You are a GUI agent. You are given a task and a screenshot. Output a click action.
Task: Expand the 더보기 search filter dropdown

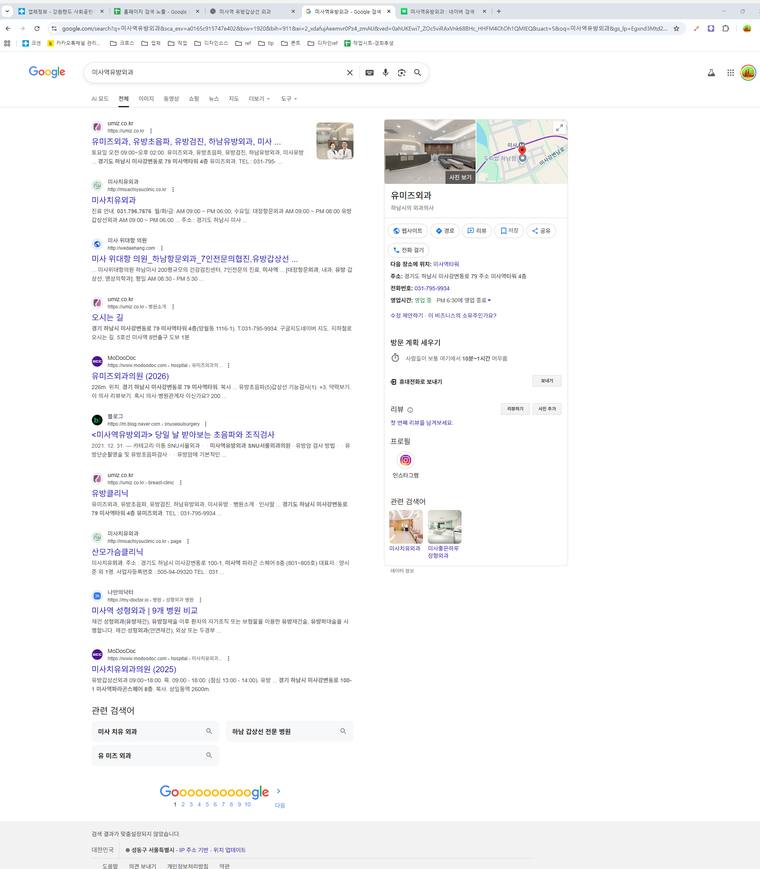point(259,99)
